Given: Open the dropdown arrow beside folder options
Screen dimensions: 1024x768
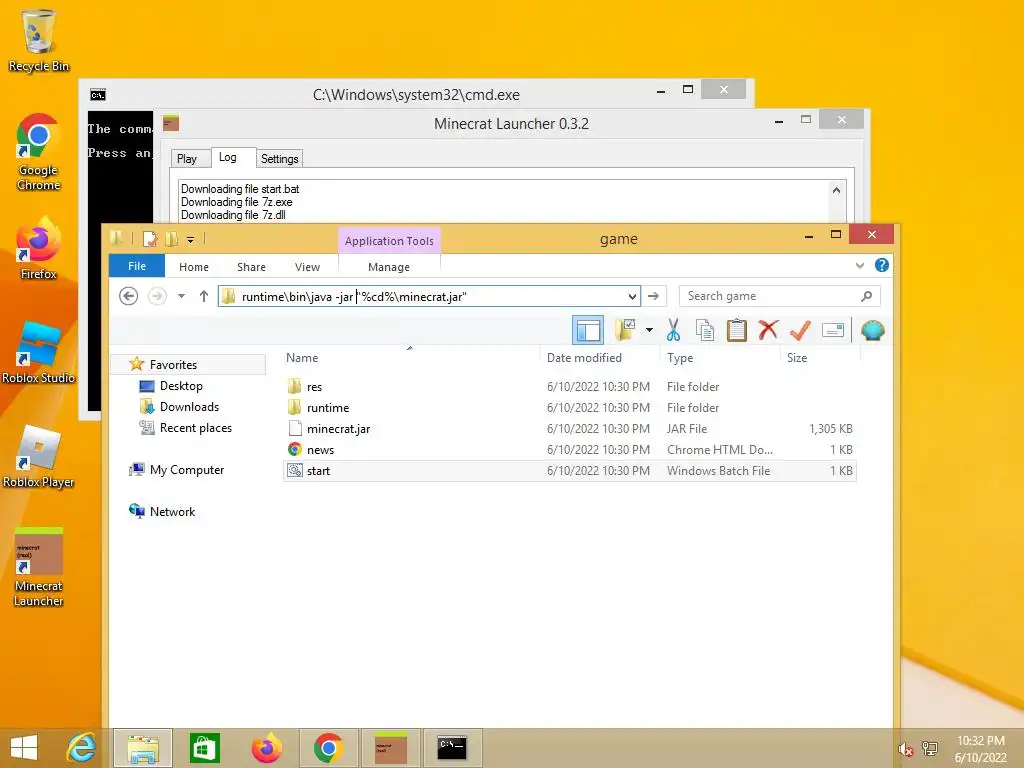Looking at the screenshot, I should click(649, 330).
